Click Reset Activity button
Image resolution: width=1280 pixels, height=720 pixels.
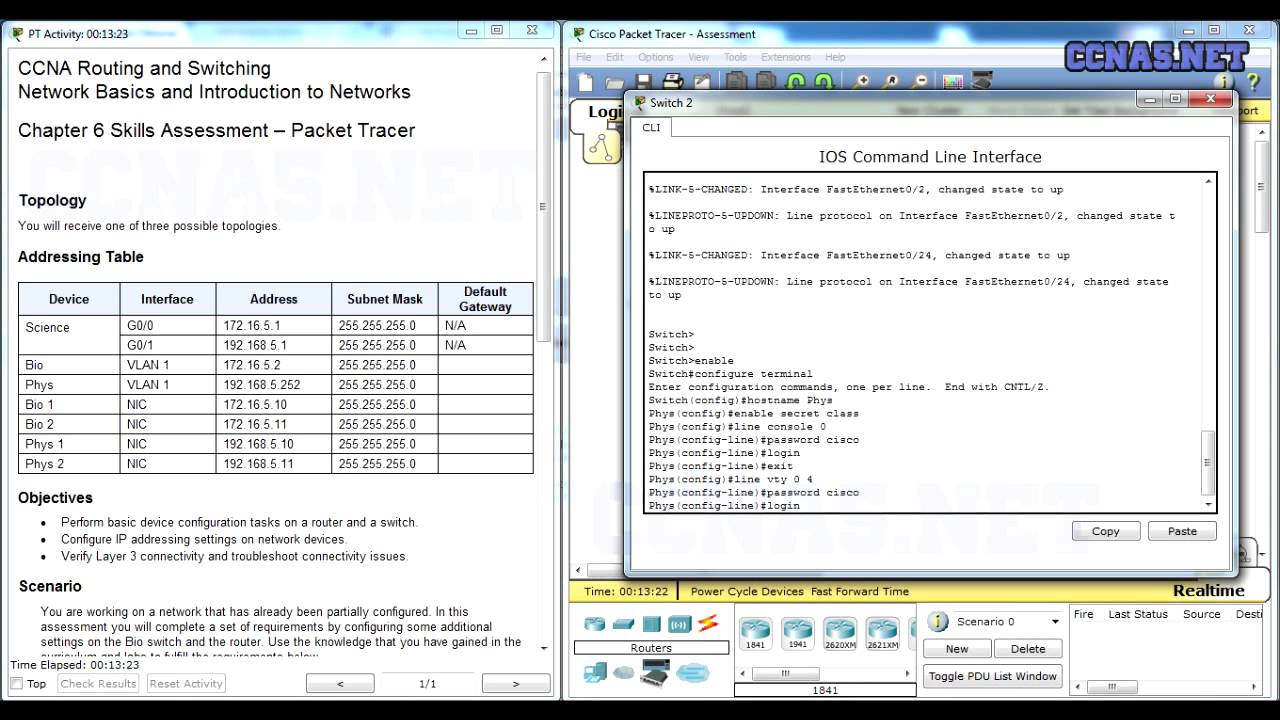coord(186,684)
